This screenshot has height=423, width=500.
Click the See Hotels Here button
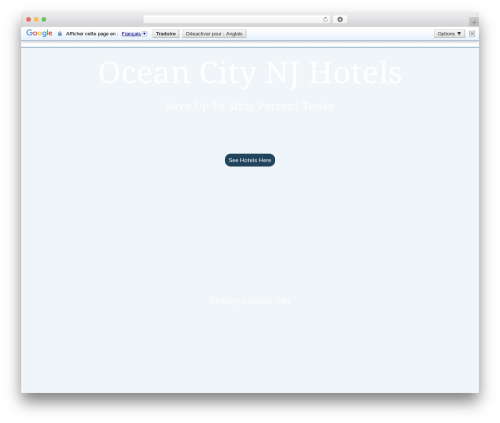250,160
